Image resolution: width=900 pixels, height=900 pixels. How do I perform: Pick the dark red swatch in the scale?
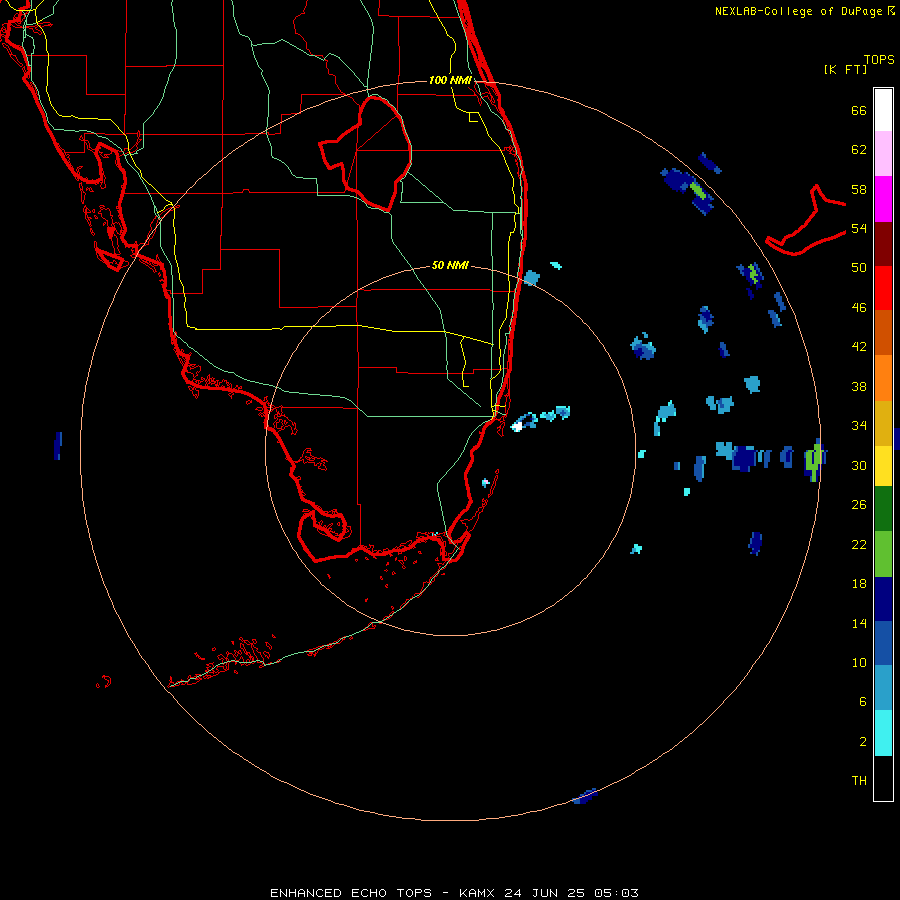883,244
